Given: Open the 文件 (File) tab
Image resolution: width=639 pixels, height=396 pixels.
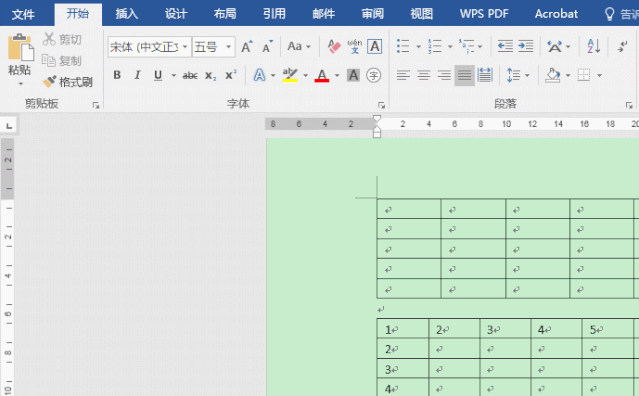Looking at the screenshot, I should click(23, 14).
